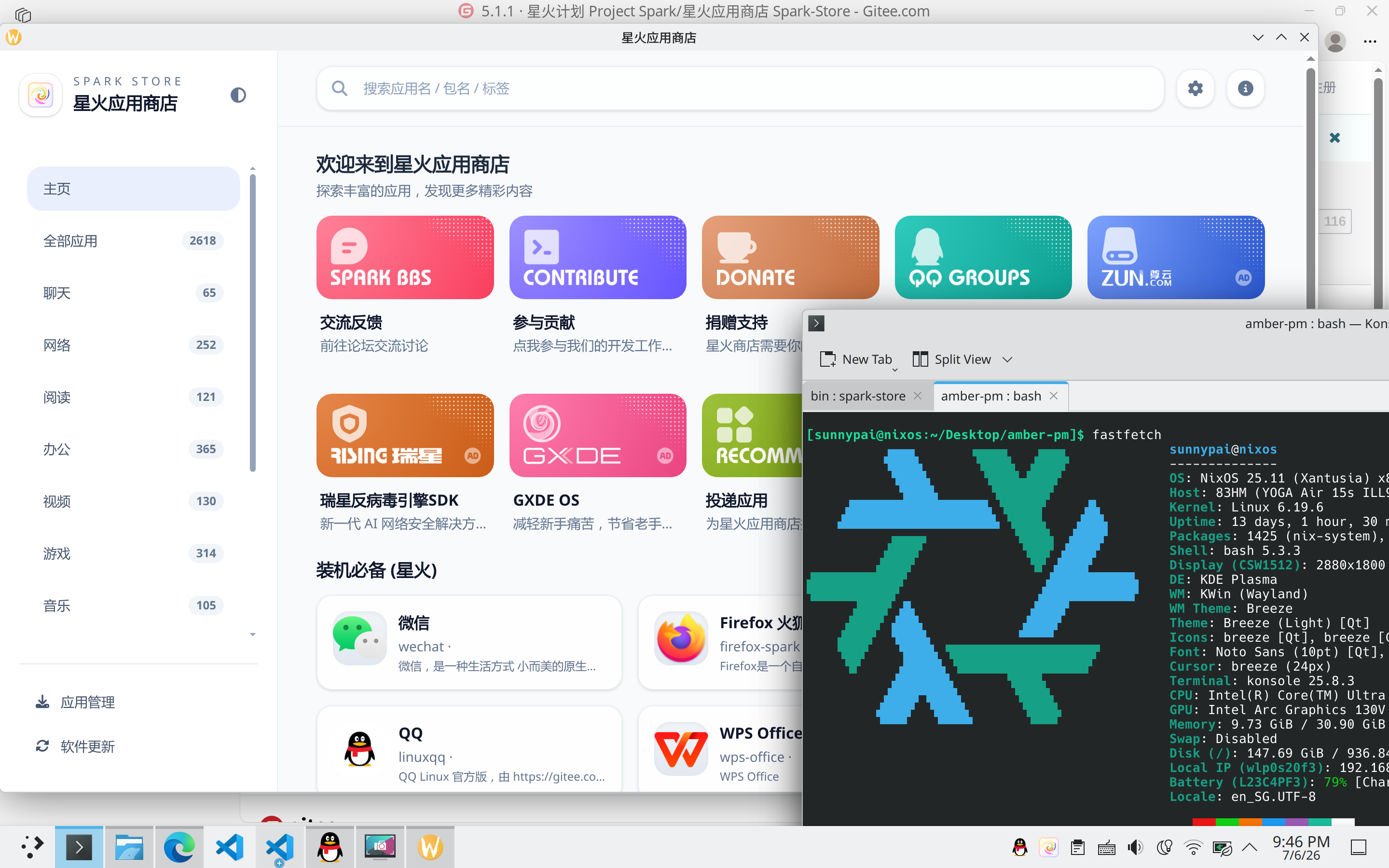Image resolution: width=1389 pixels, height=868 pixels.
Task: Open the SPARK BBS banner card
Action: pyautogui.click(x=405, y=257)
